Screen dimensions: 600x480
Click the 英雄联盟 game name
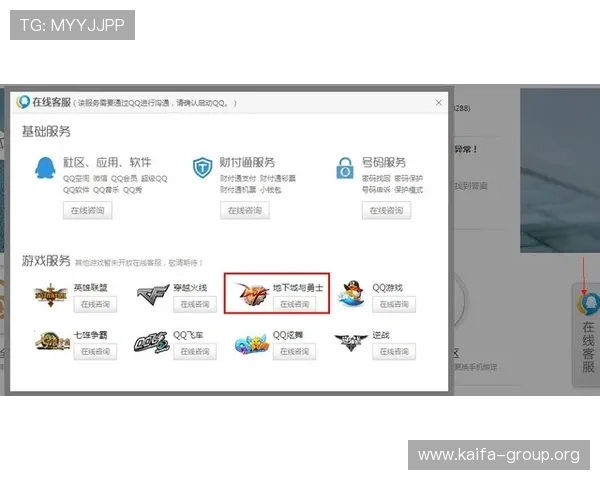[90, 287]
